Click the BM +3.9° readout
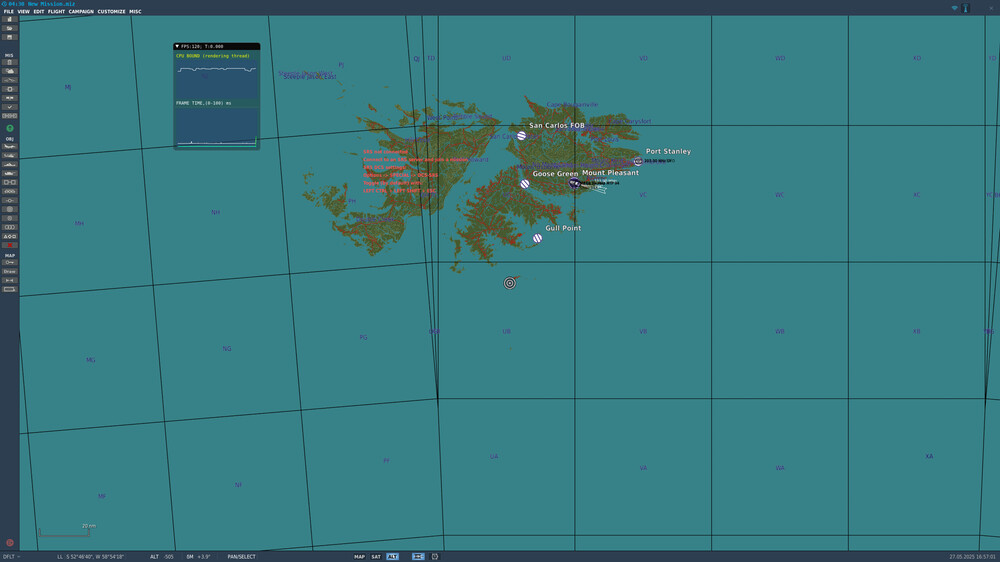 tap(198, 557)
